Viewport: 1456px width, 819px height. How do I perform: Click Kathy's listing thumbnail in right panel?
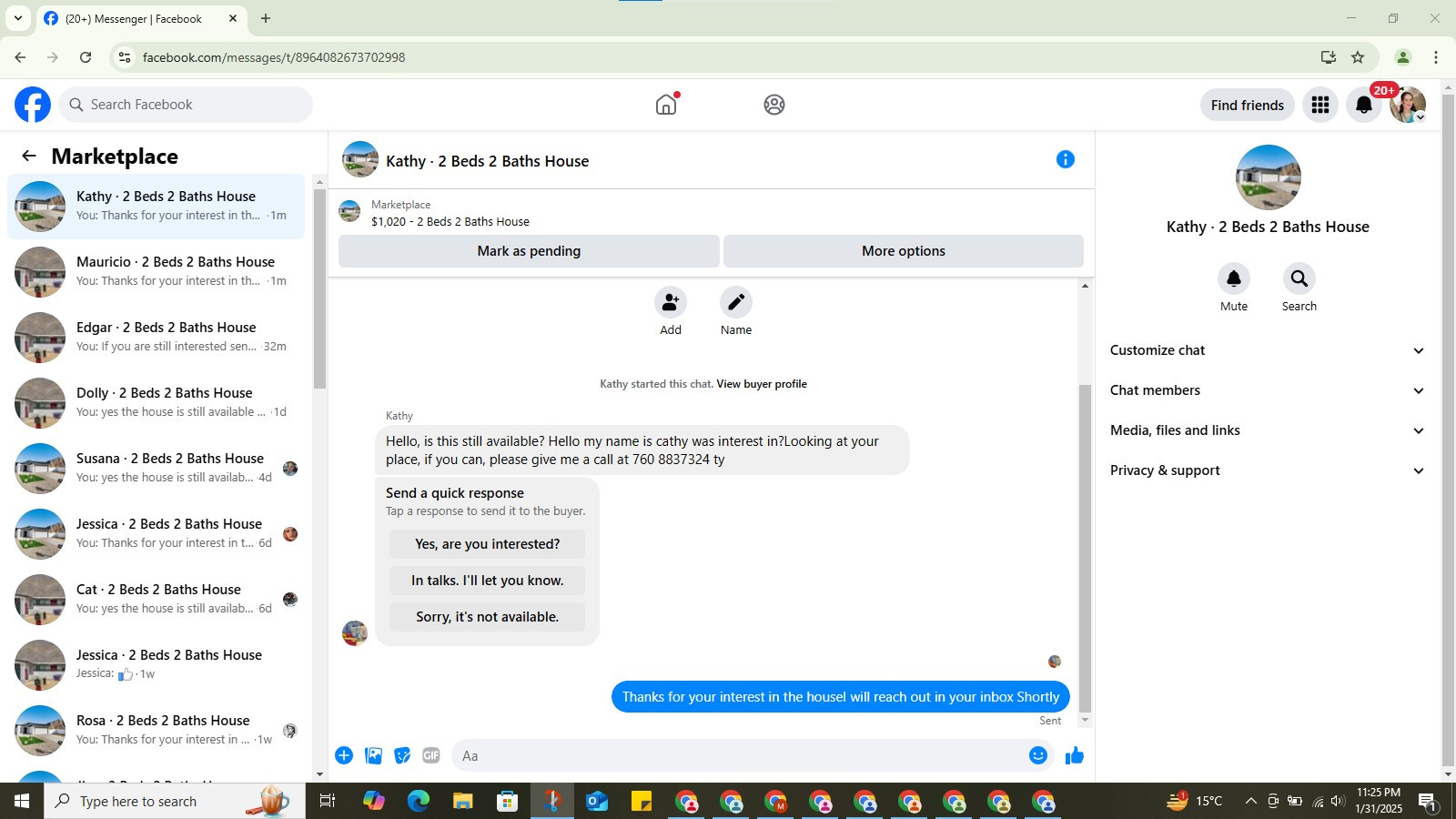tap(1268, 177)
